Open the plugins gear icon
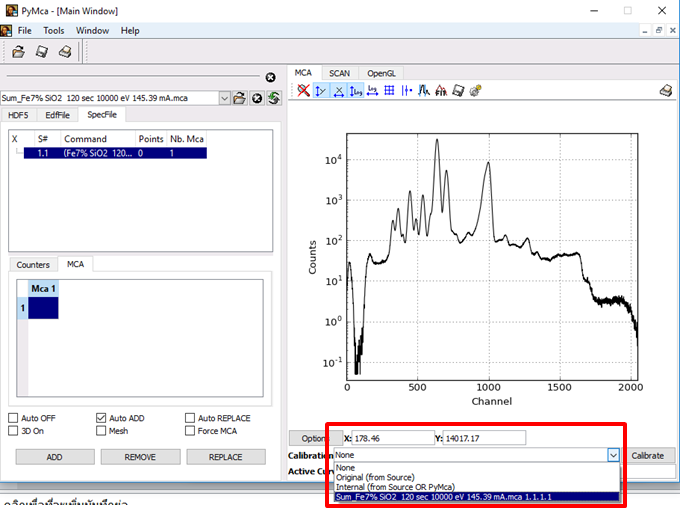The width and height of the screenshot is (680, 508). [x=475, y=90]
